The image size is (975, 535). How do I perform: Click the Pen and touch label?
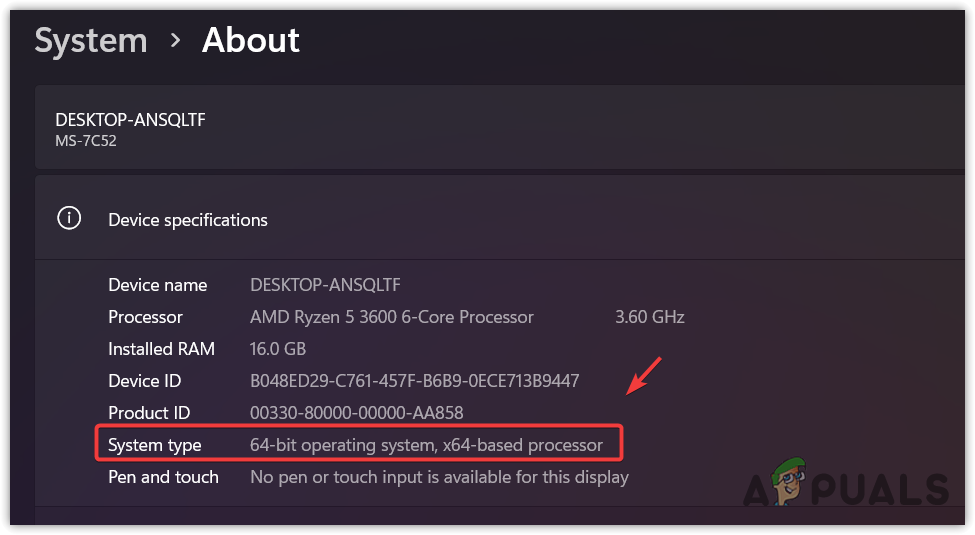point(163,477)
